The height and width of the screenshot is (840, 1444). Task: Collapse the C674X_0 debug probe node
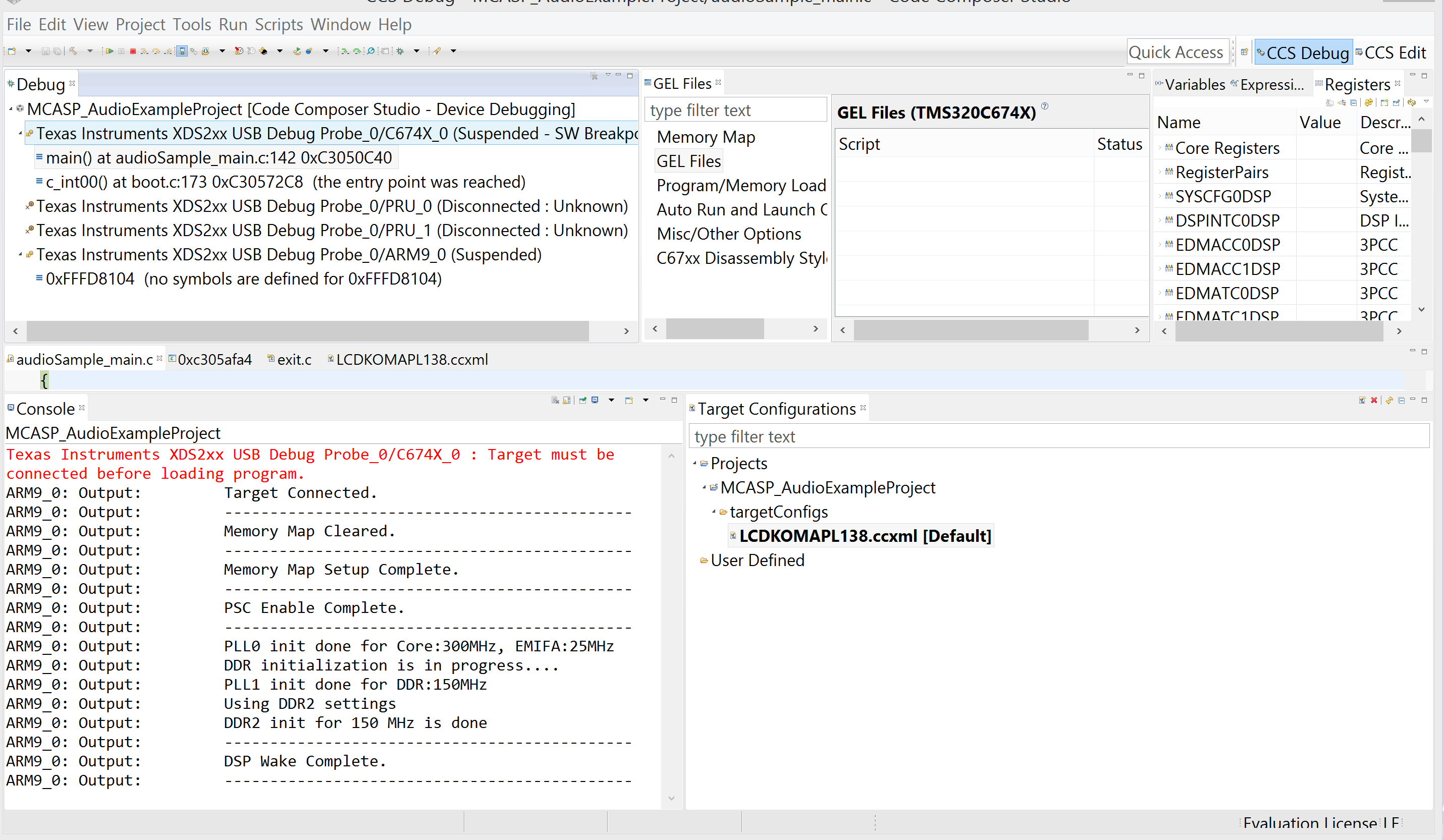(21, 133)
